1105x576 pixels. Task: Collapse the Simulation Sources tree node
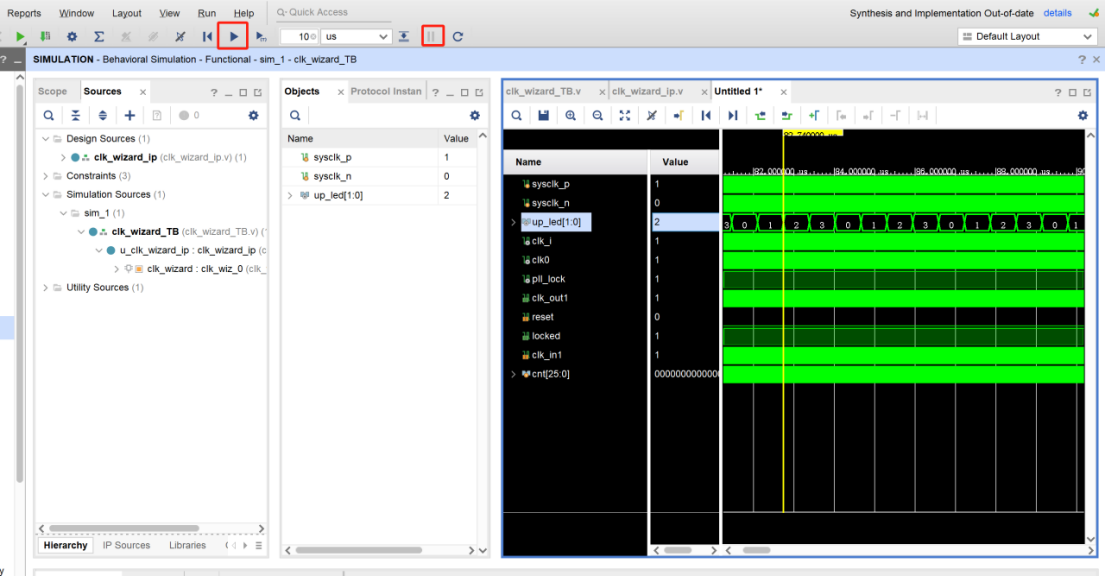(x=46, y=195)
